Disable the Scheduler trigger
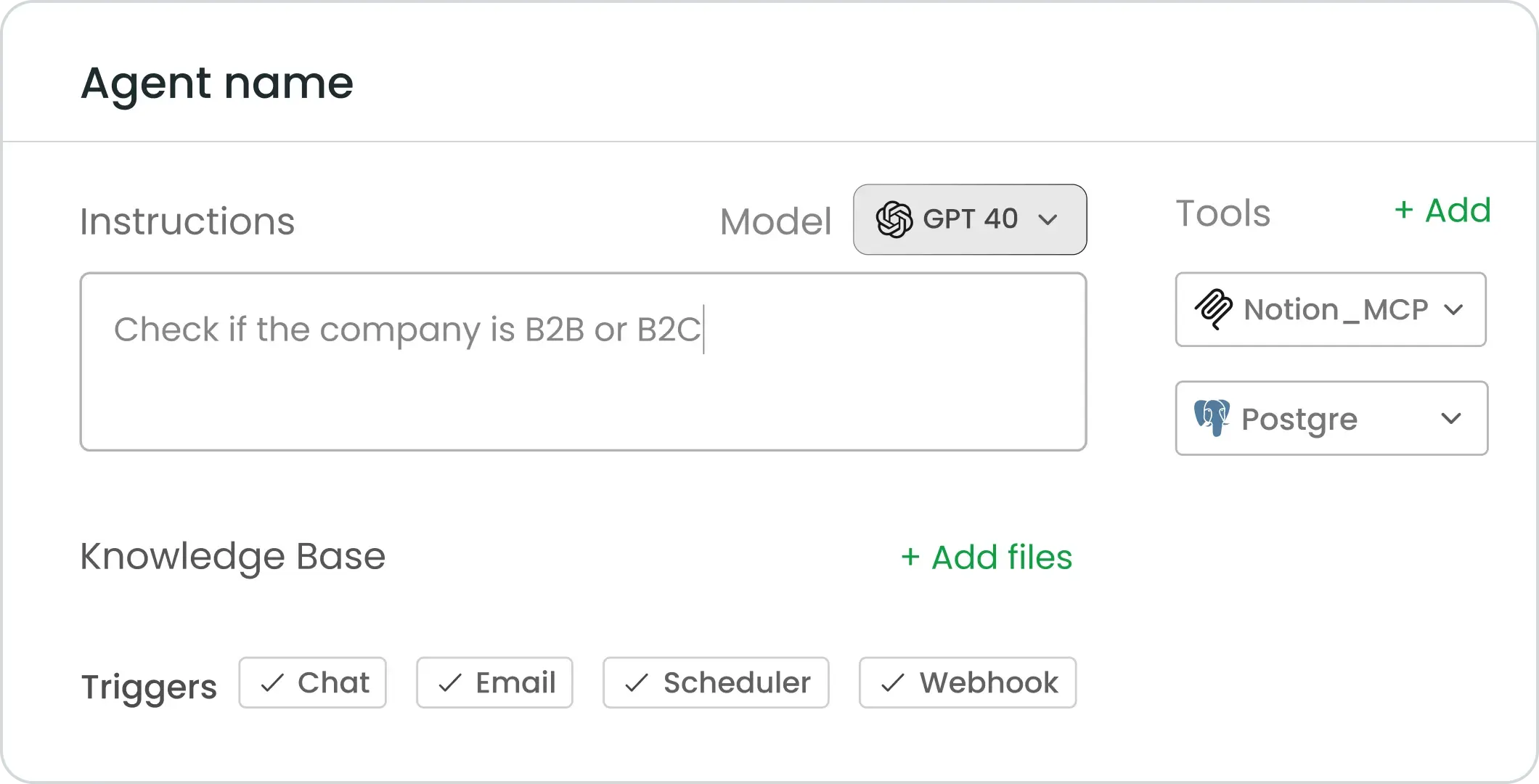 (716, 682)
